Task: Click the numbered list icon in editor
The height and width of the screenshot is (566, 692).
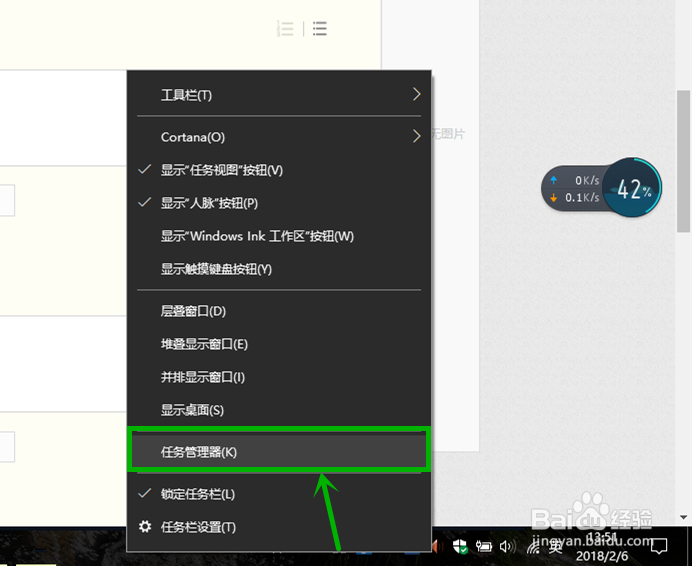Action: [285, 29]
